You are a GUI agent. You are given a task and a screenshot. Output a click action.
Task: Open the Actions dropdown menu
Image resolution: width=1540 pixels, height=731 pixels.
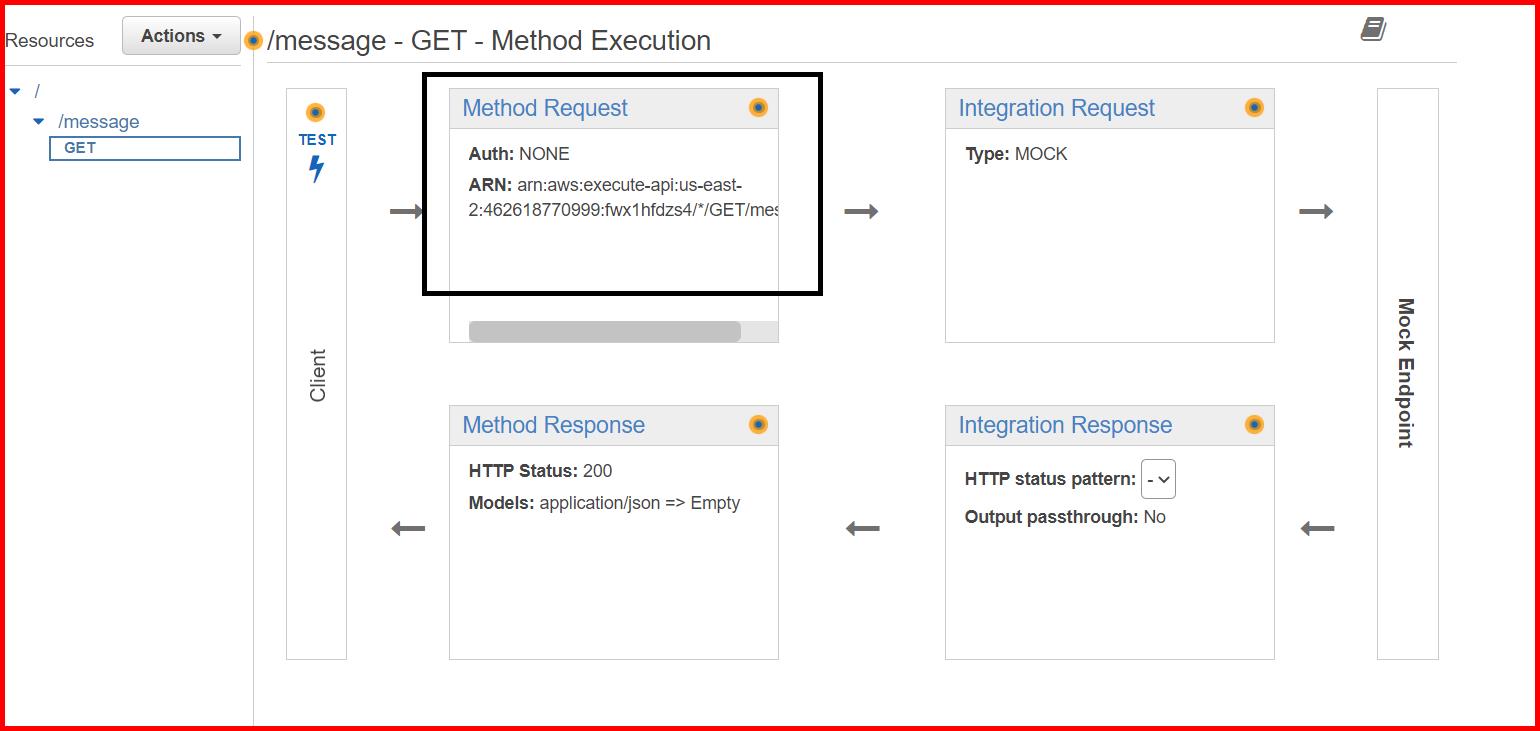click(181, 36)
